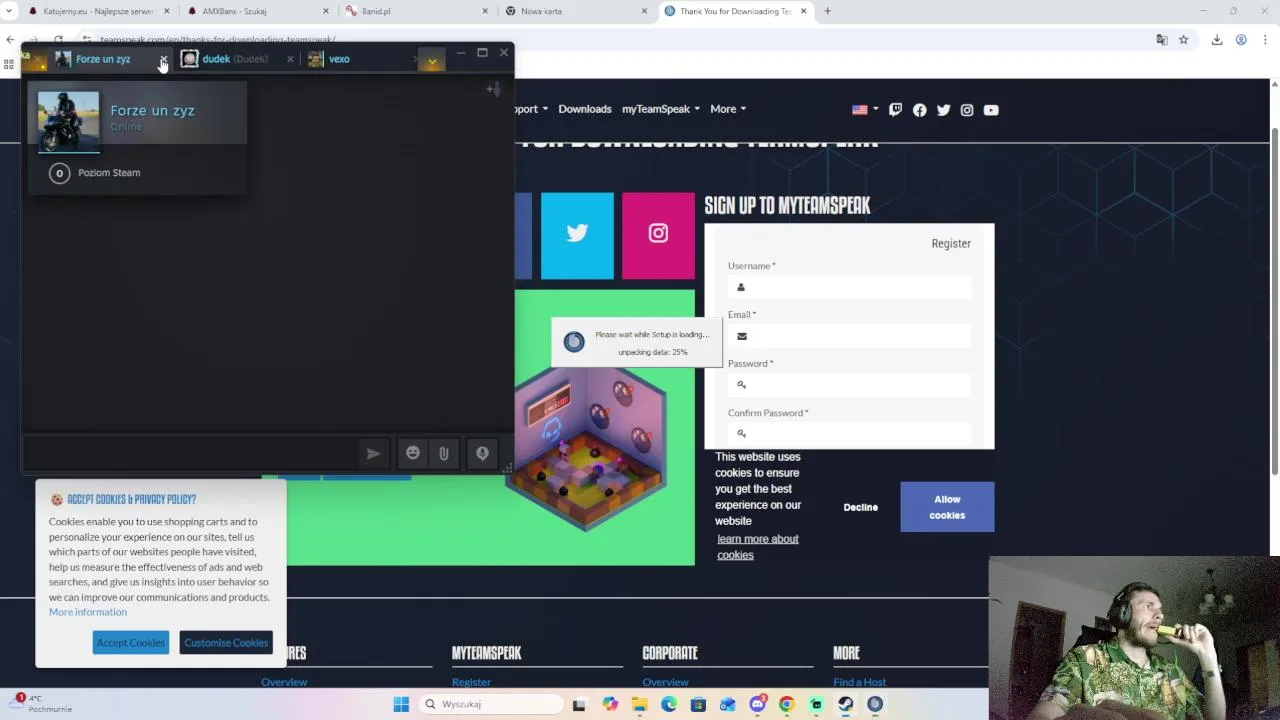Click the Accept Cookies button
Image resolution: width=1280 pixels, height=720 pixels.
click(131, 643)
